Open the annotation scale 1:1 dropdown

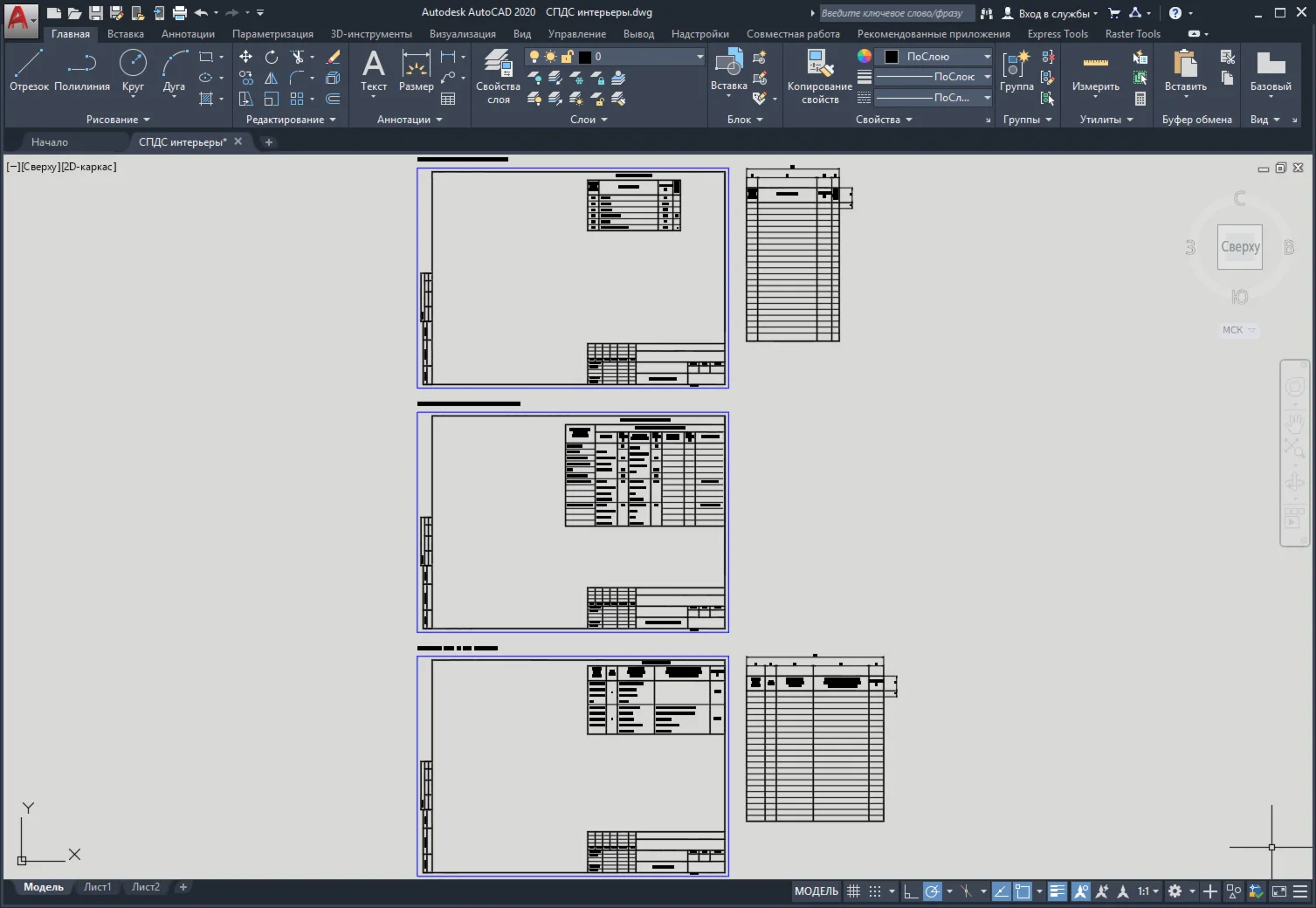1147,891
